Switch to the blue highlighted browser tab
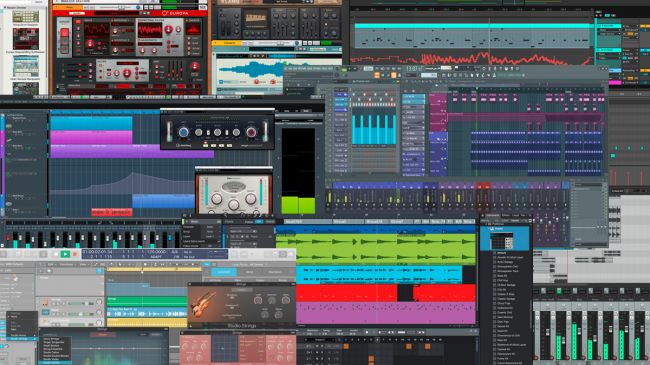The width and height of the screenshot is (650, 365). pos(224,272)
